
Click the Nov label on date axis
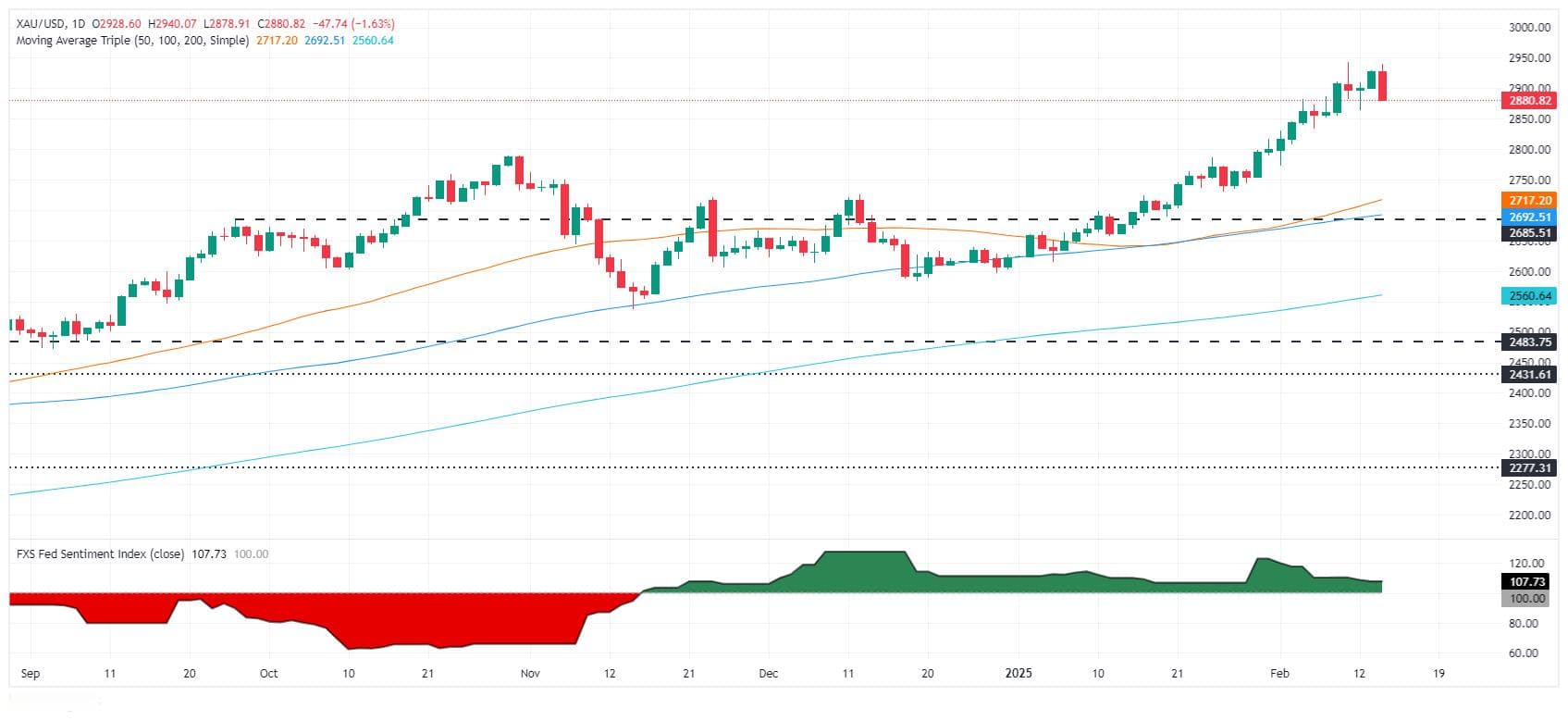[x=529, y=673]
